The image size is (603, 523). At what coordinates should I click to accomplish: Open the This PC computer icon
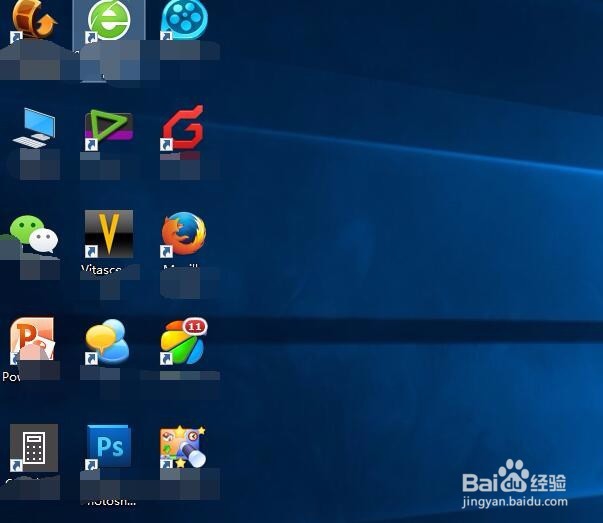coord(34,128)
